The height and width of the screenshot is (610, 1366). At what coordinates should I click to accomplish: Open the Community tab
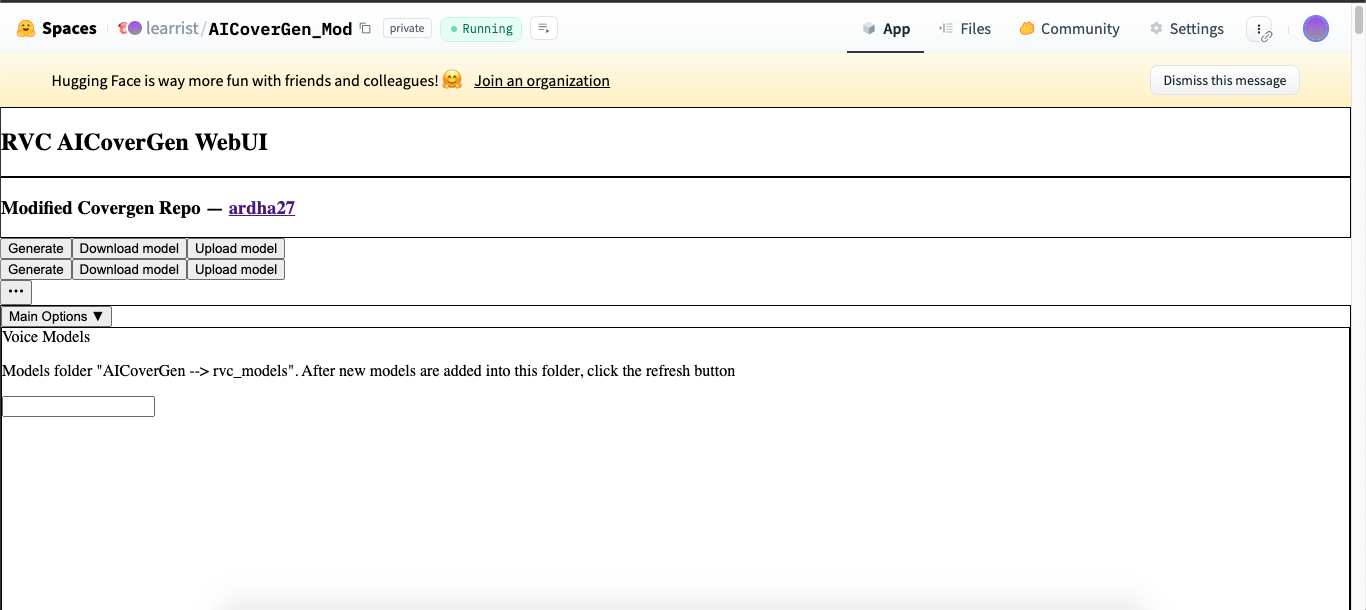1069,28
